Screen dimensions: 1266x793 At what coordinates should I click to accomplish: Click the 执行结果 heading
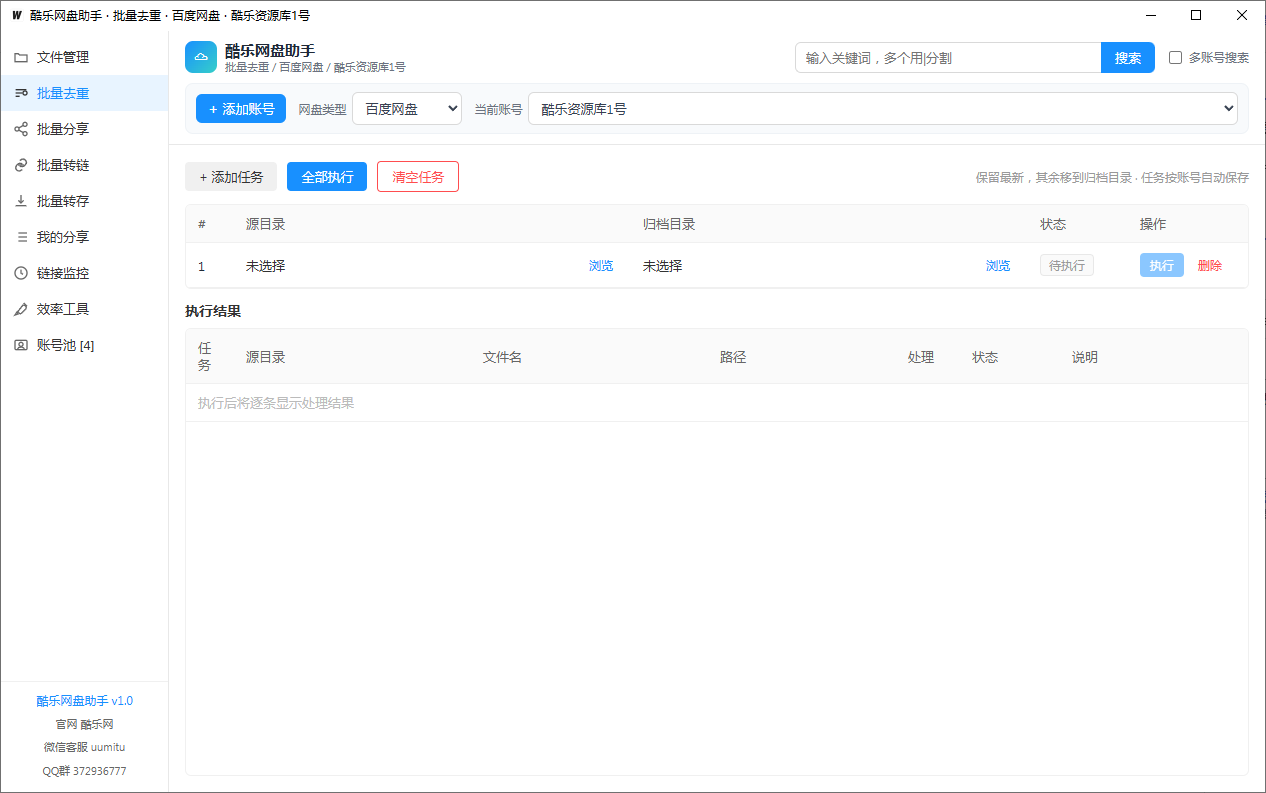coord(213,311)
